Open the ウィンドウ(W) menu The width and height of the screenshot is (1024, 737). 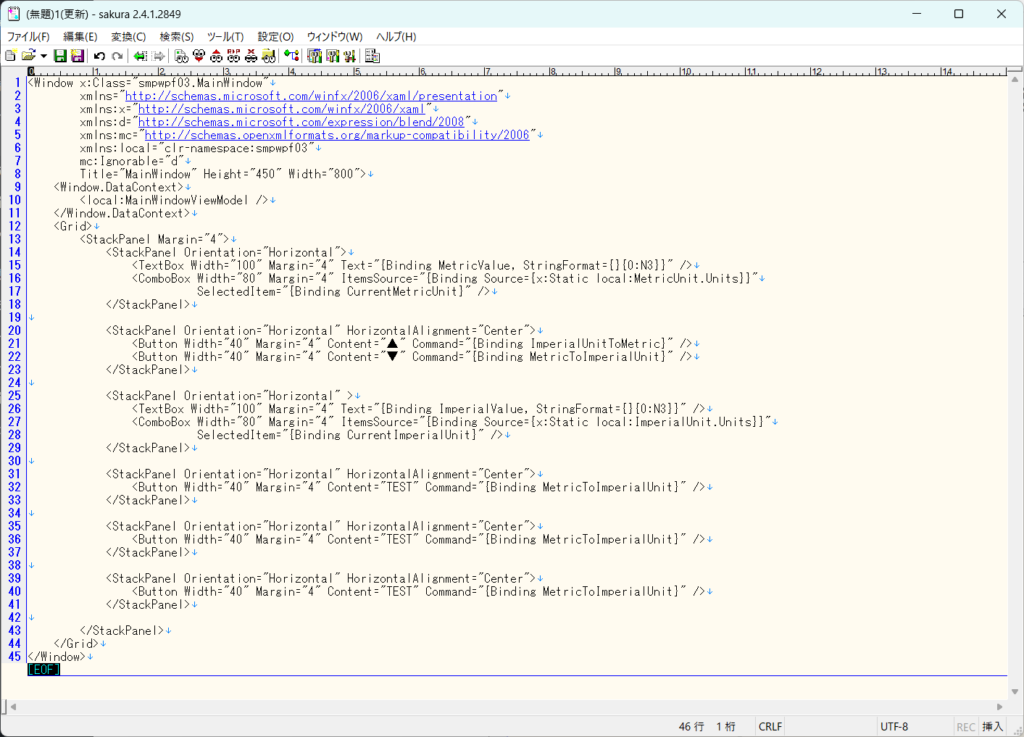[334, 37]
